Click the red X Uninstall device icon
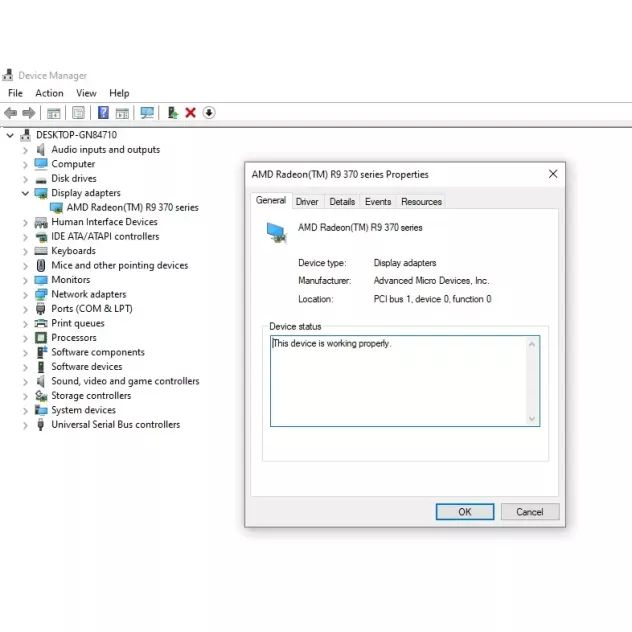This screenshot has width=632, height=632. pos(190,113)
